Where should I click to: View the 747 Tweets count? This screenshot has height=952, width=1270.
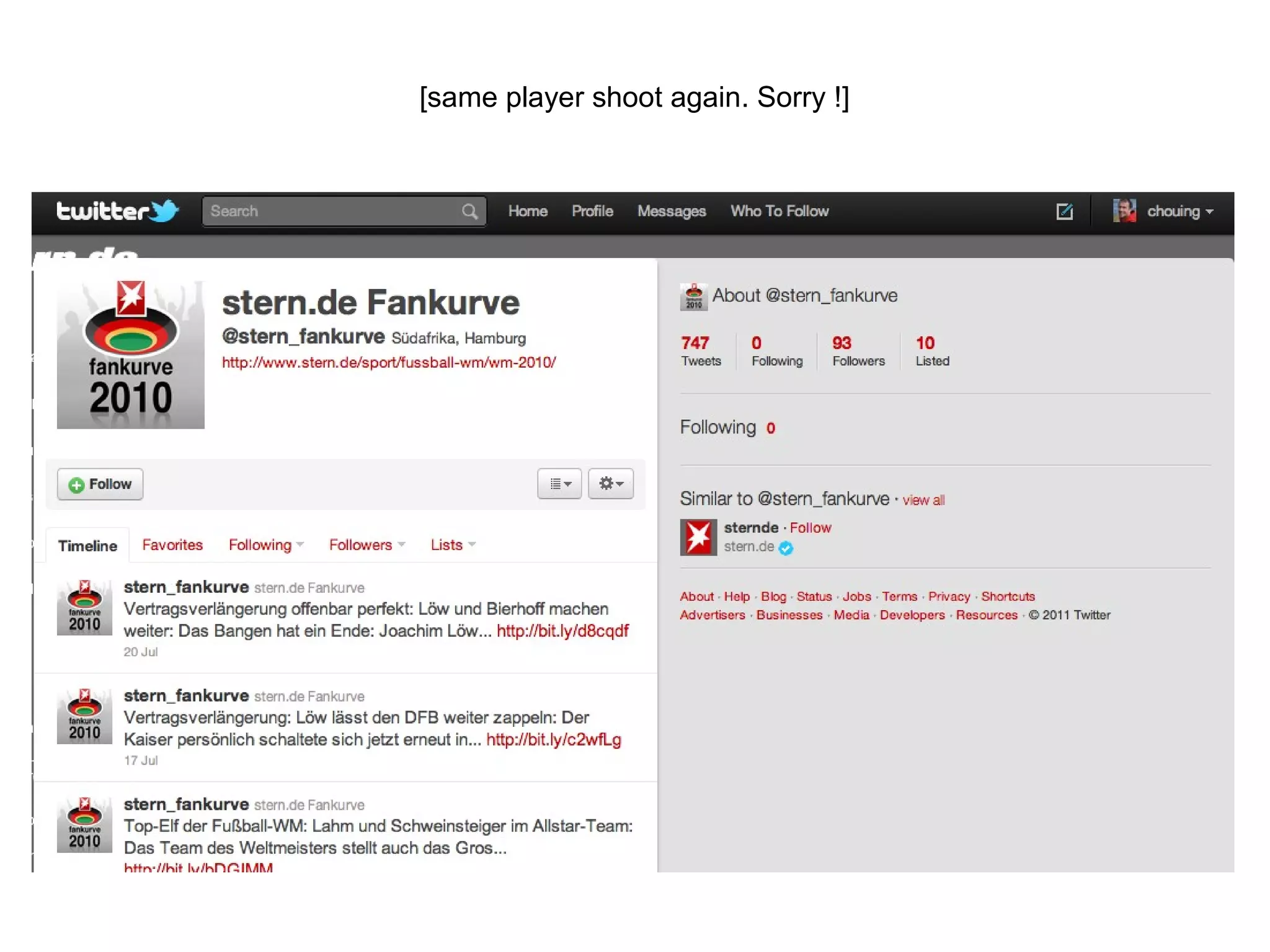click(x=701, y=351)
